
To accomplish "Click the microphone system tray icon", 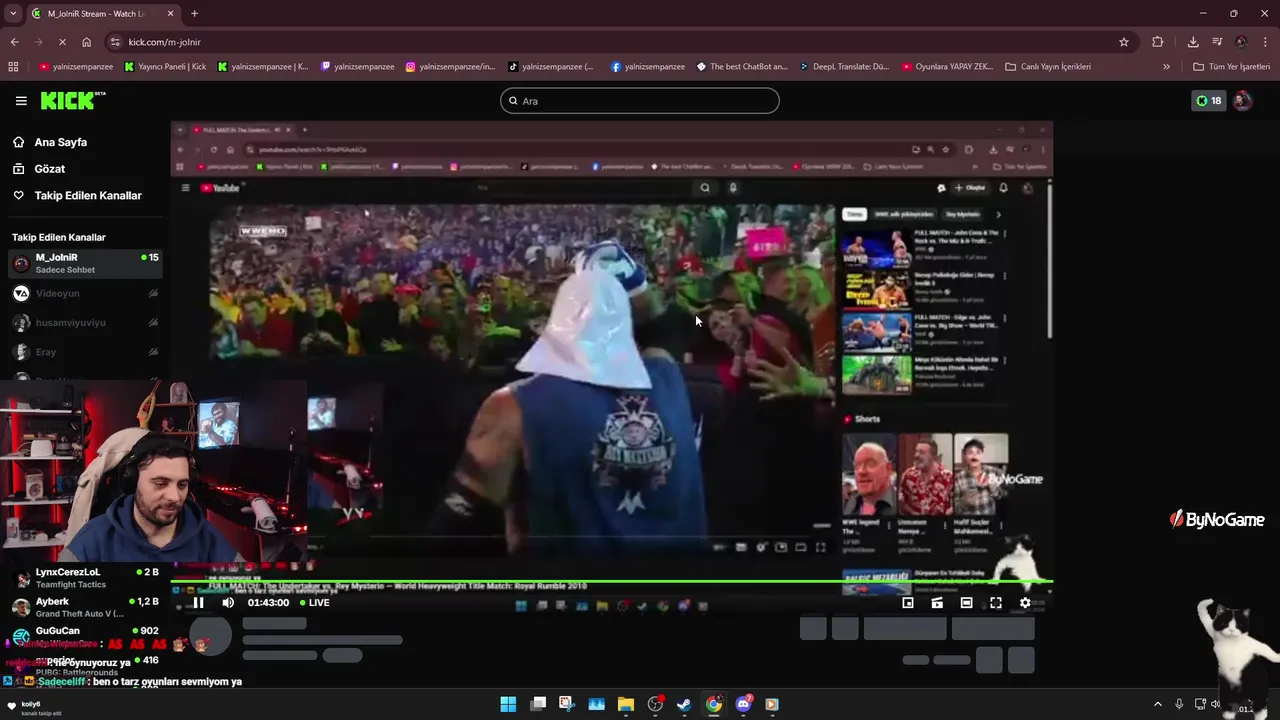I will [1179, 704].
